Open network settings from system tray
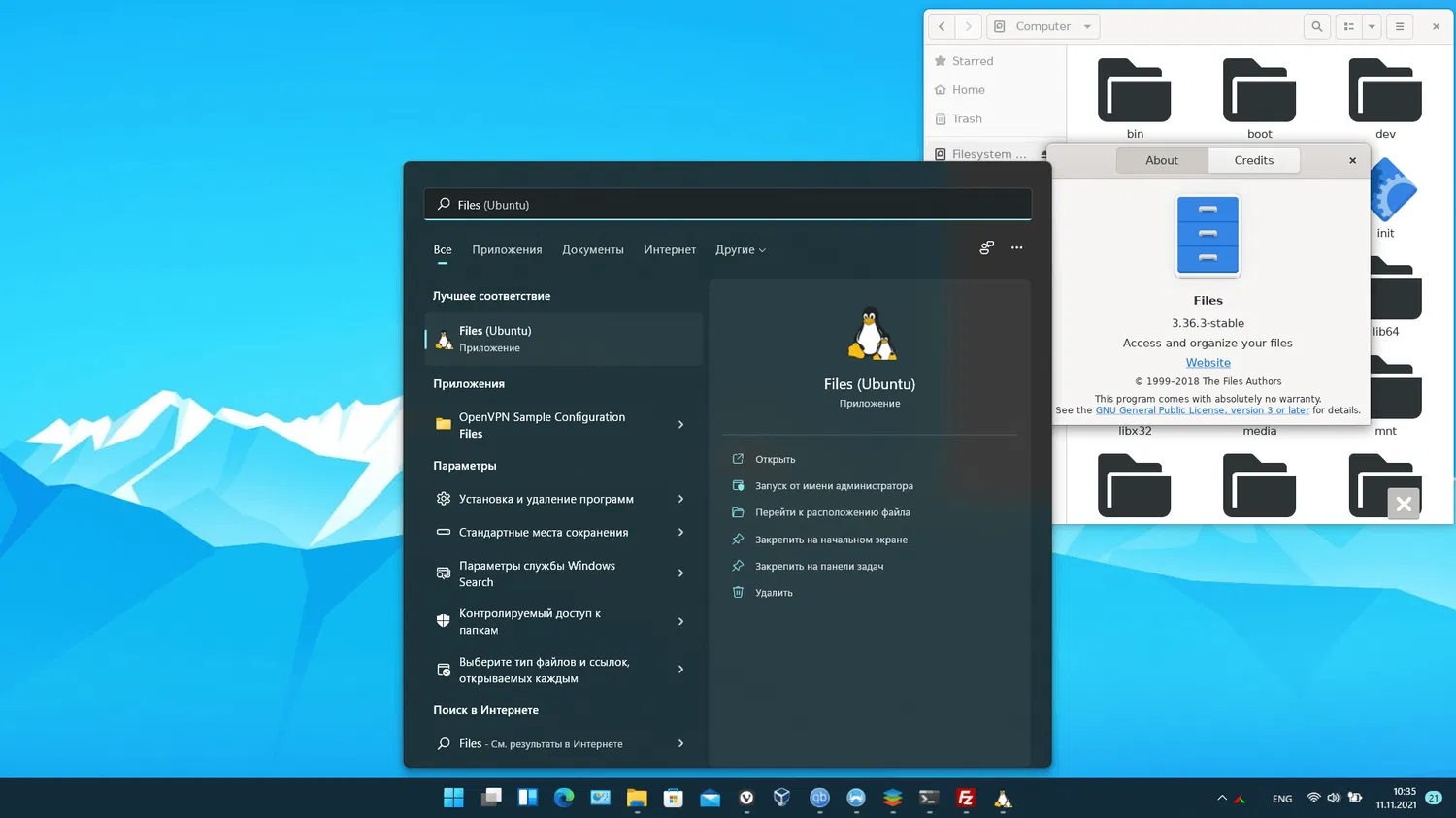The width and height of the screenshot is (1456, 818). click(x=1313, y=798)
